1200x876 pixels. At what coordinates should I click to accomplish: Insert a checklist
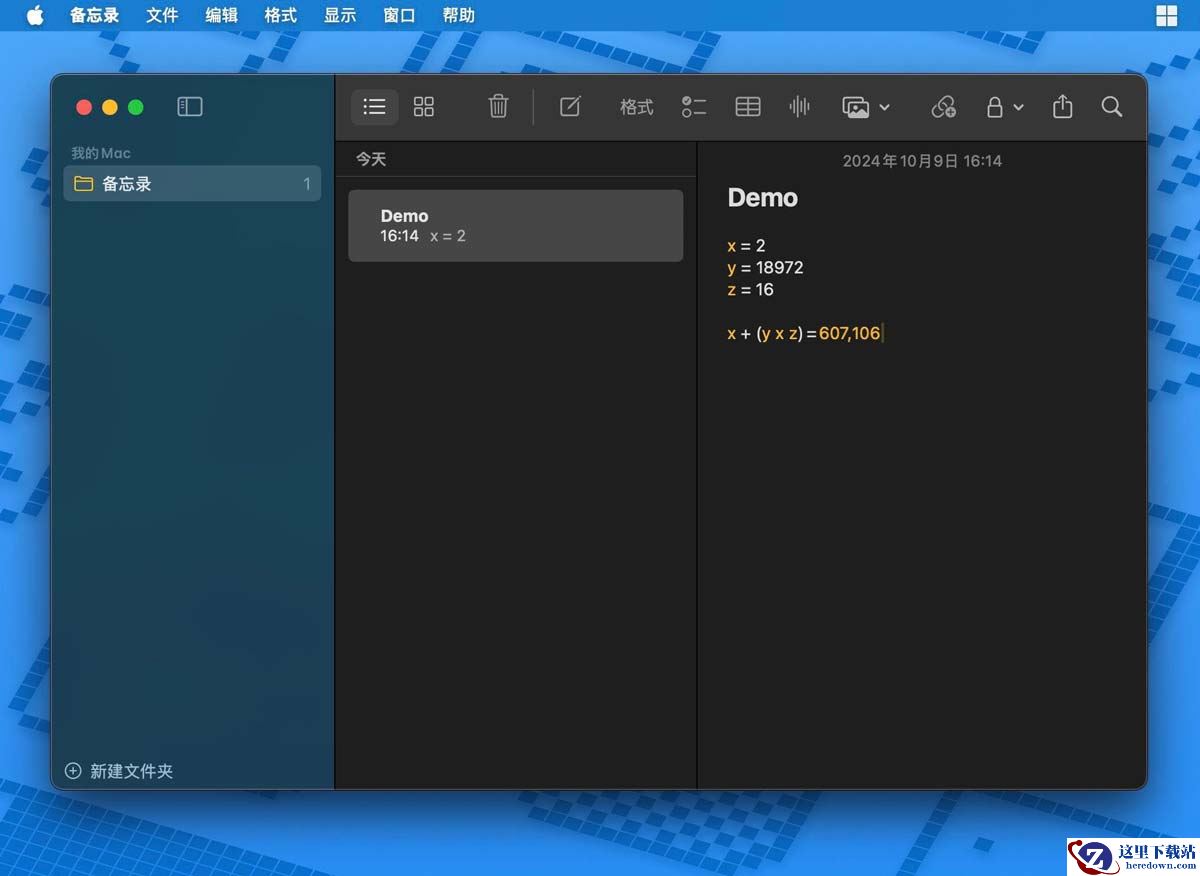click(694, 107)
